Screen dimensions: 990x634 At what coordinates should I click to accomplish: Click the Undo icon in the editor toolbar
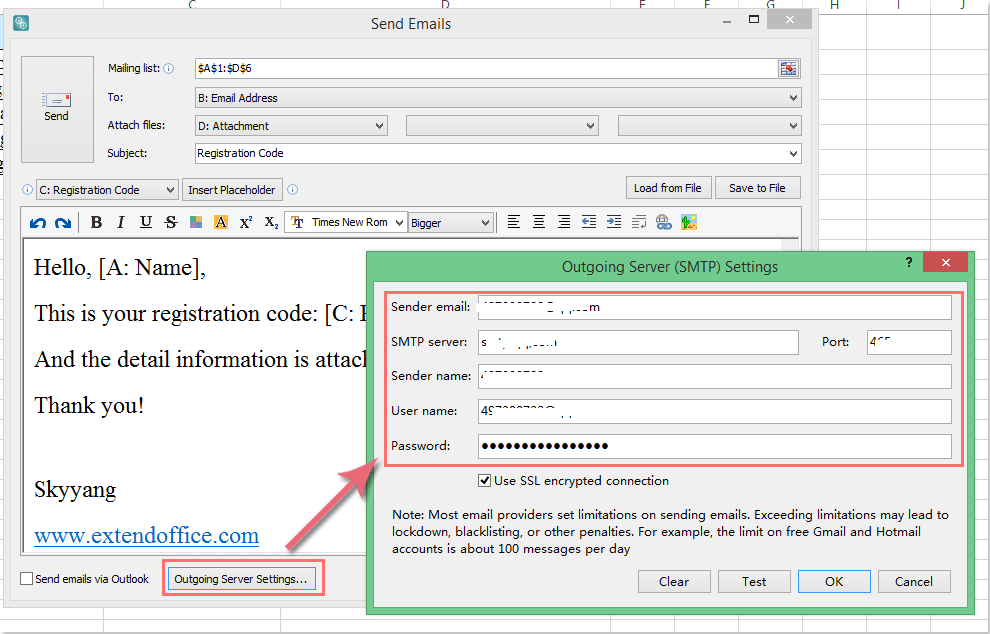pyautogui.click(x=38, y=221)
